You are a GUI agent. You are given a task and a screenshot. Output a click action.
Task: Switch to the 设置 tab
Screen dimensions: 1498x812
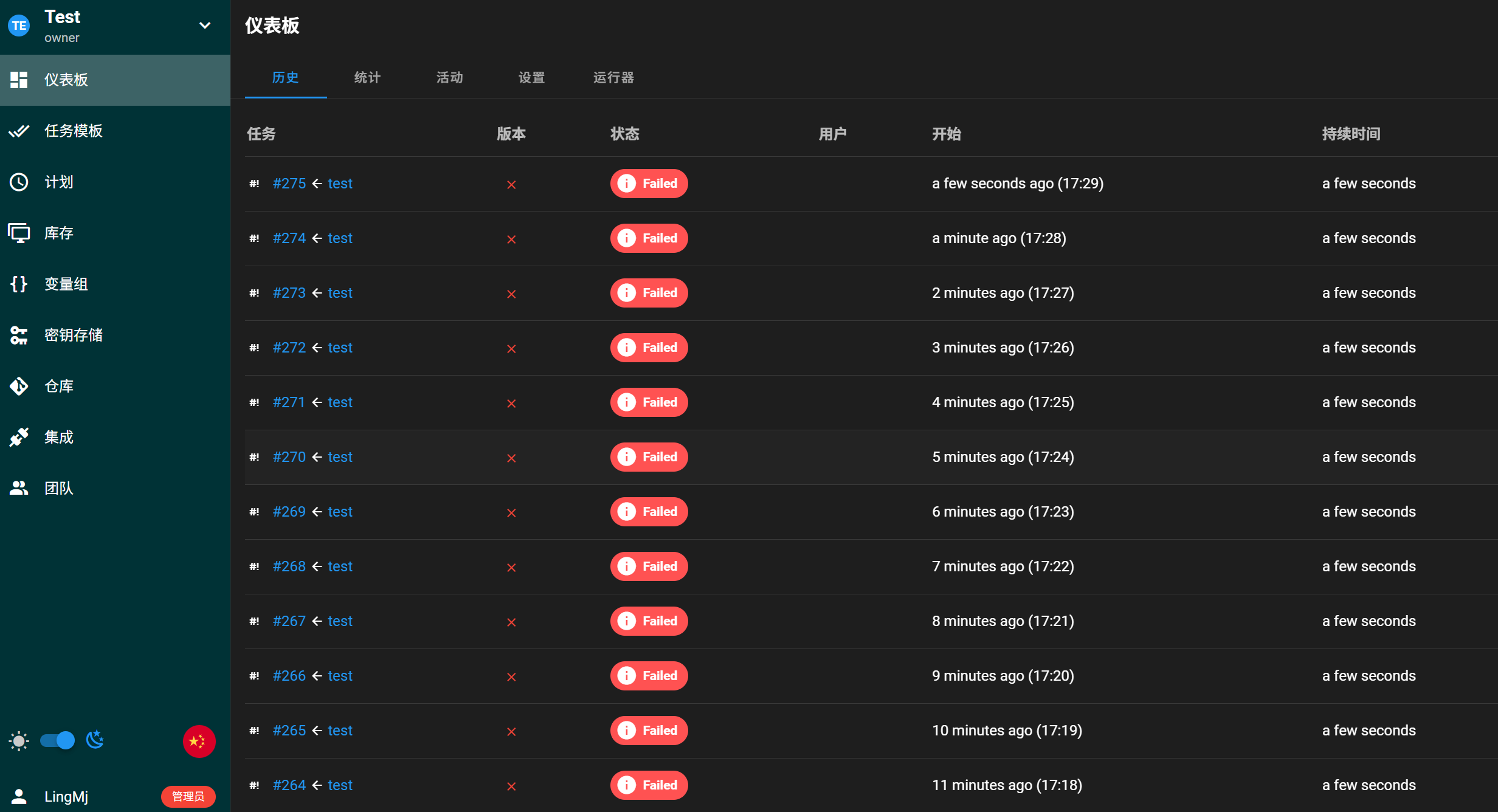coord(532,78)
